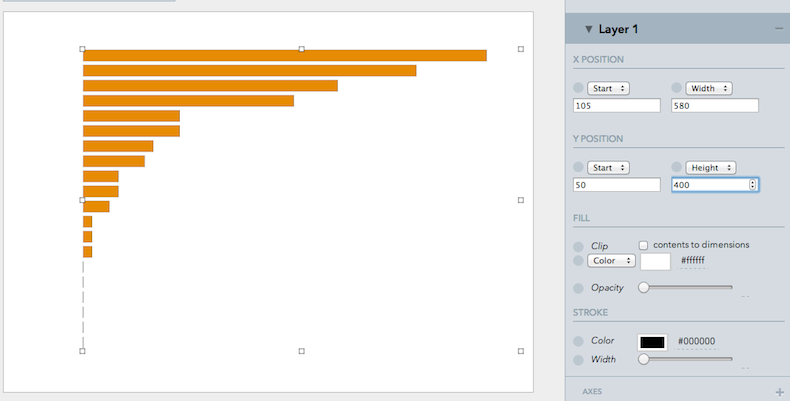This screenshot has height=401, width=790.
Task: Click the X start input field showing 105
Action: pyautogui.click(x=617, y=105)
